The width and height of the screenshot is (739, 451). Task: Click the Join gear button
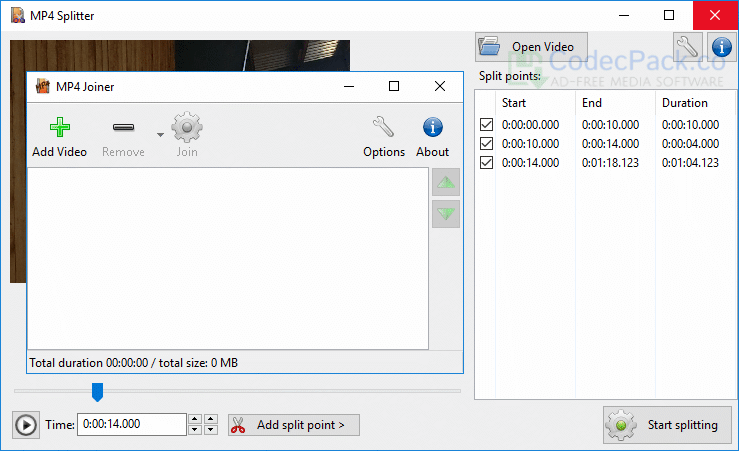pos(187,135)
